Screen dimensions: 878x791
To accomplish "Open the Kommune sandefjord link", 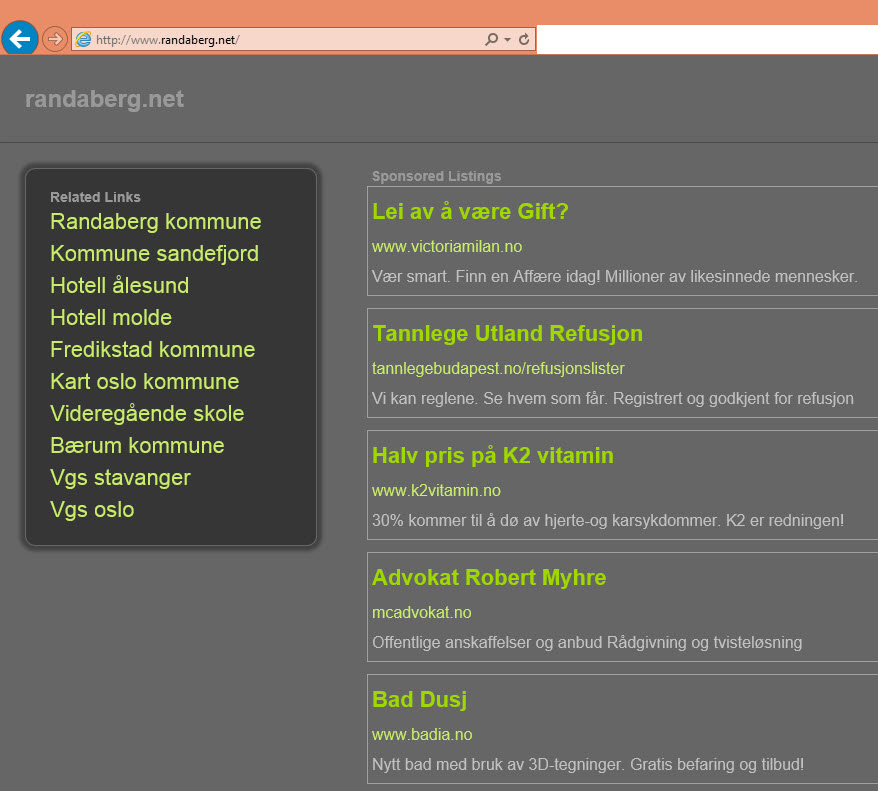I will tap(154, 254).
